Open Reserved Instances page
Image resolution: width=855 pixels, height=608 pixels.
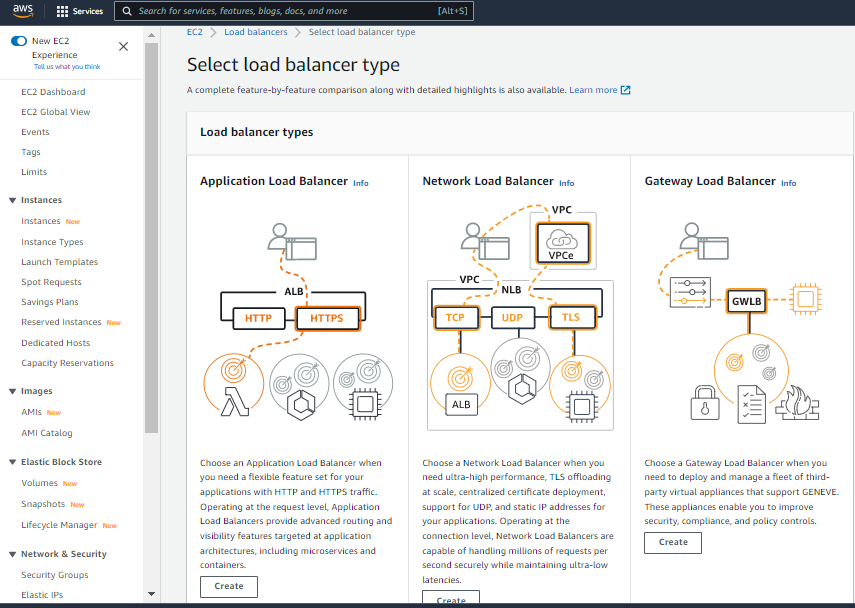[x=61, y=322]
